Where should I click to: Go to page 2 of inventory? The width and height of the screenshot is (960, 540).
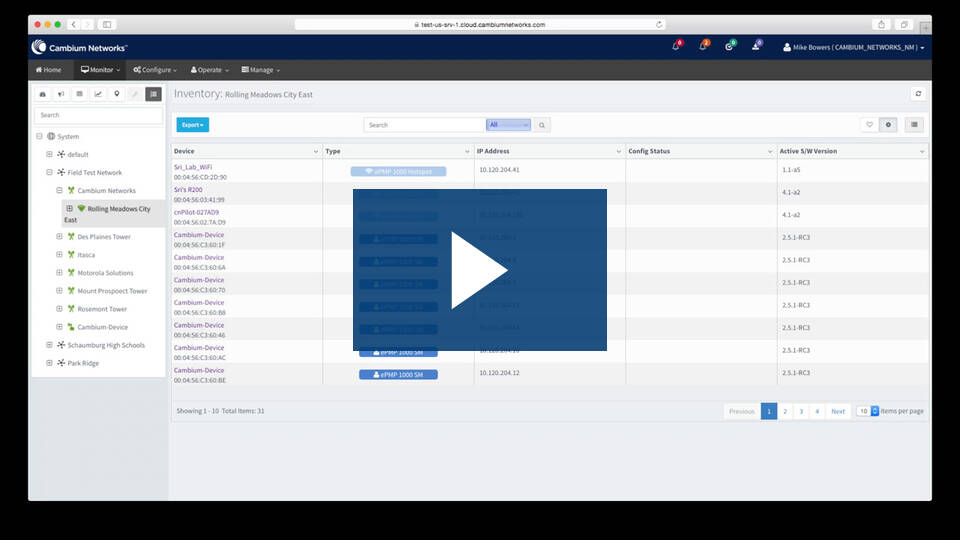785,411
